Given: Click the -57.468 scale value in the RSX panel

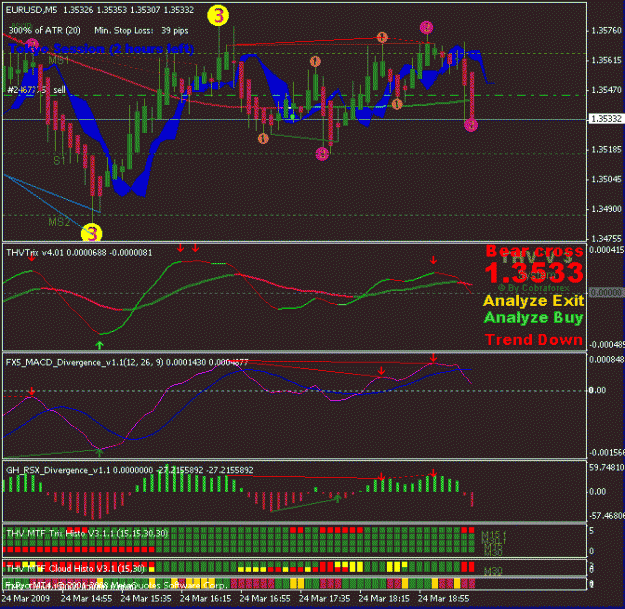Looking at the screenshot, I should click(607, 516).
